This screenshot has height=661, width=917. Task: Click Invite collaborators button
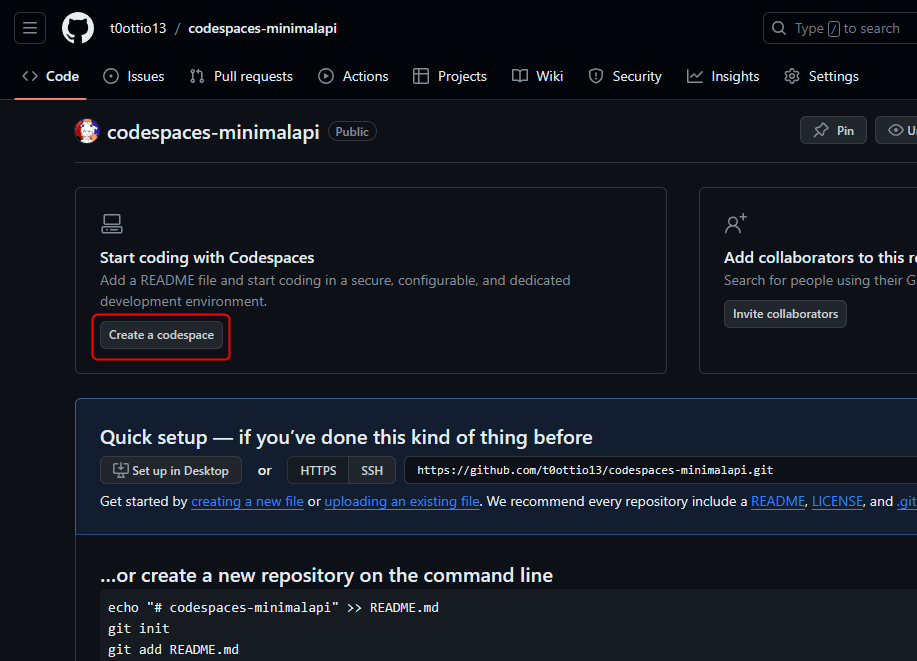[x=785, y=314]
